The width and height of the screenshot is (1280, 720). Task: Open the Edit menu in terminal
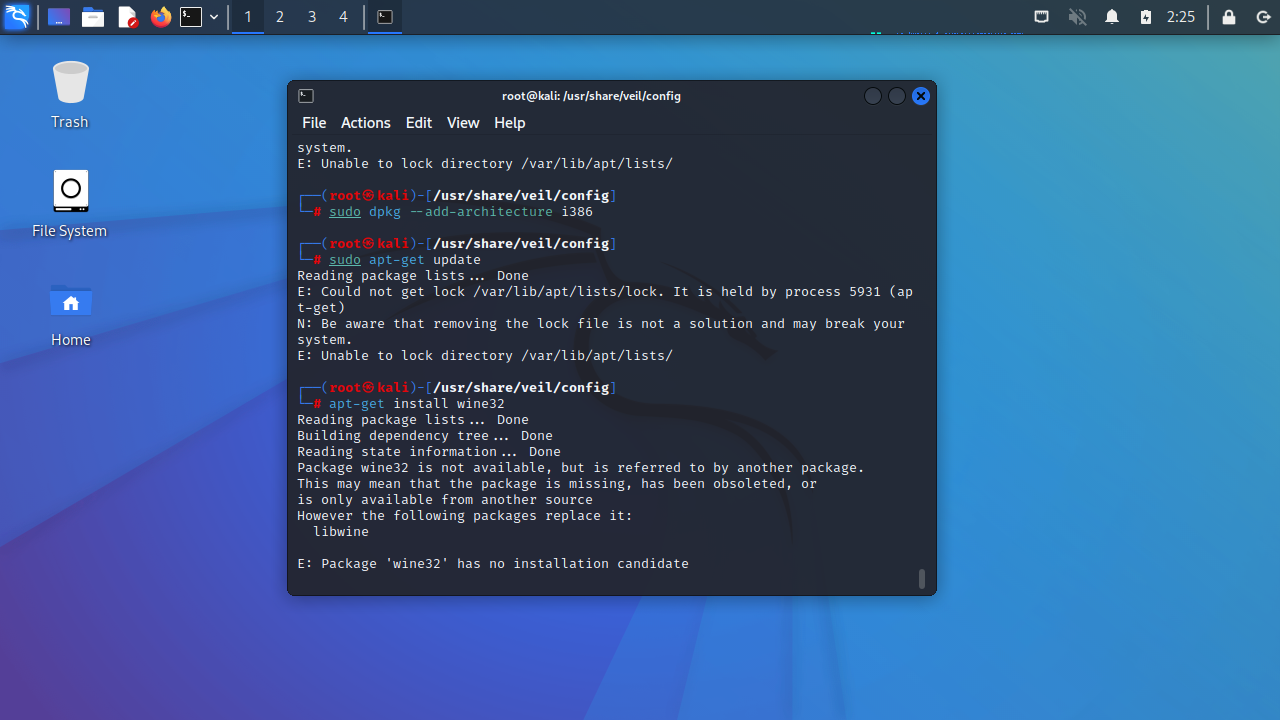click(x=419, y=123)
